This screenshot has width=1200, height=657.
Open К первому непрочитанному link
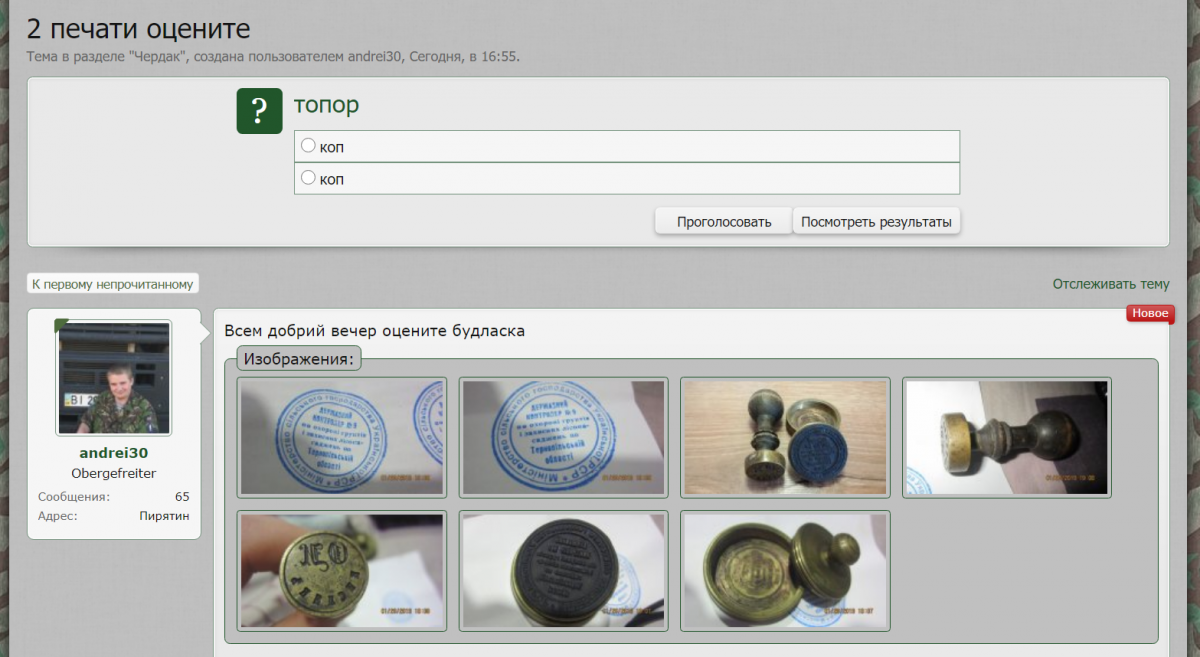tap(112, 284)
